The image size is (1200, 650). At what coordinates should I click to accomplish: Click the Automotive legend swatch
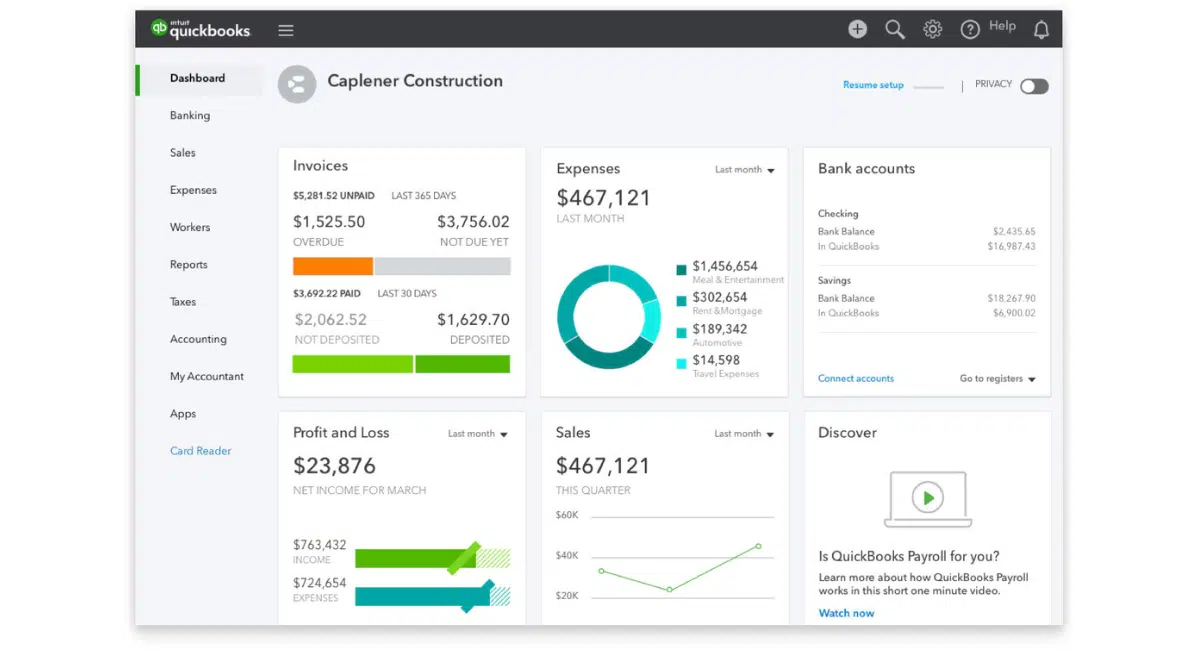tap(681, 332)
